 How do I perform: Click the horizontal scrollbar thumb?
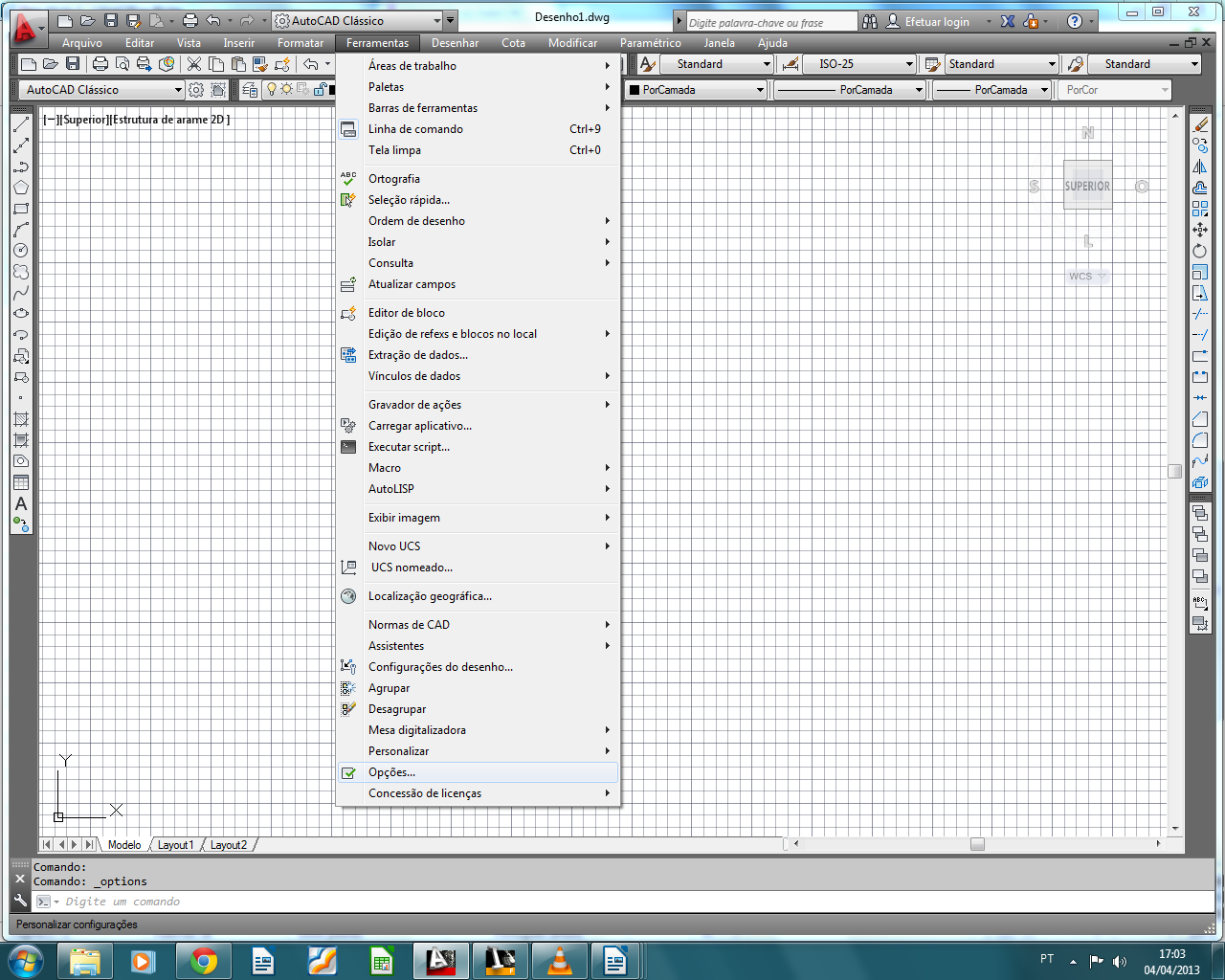click(977, 844)
